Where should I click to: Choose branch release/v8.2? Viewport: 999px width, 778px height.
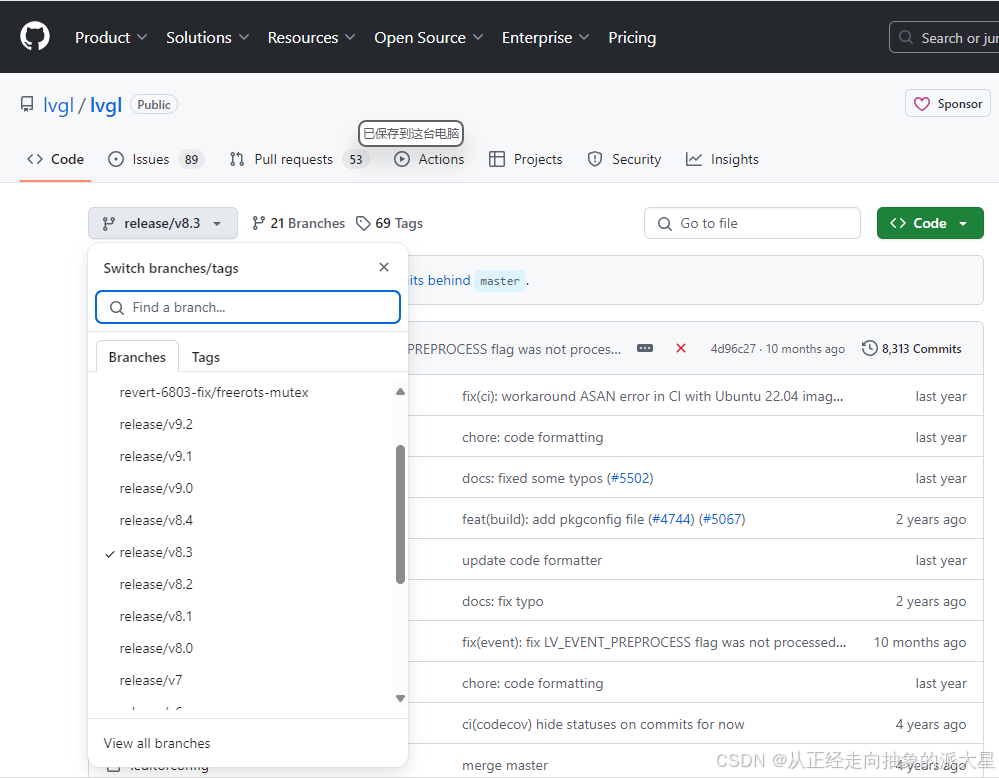pyautogui.click(x=156, y=584)
